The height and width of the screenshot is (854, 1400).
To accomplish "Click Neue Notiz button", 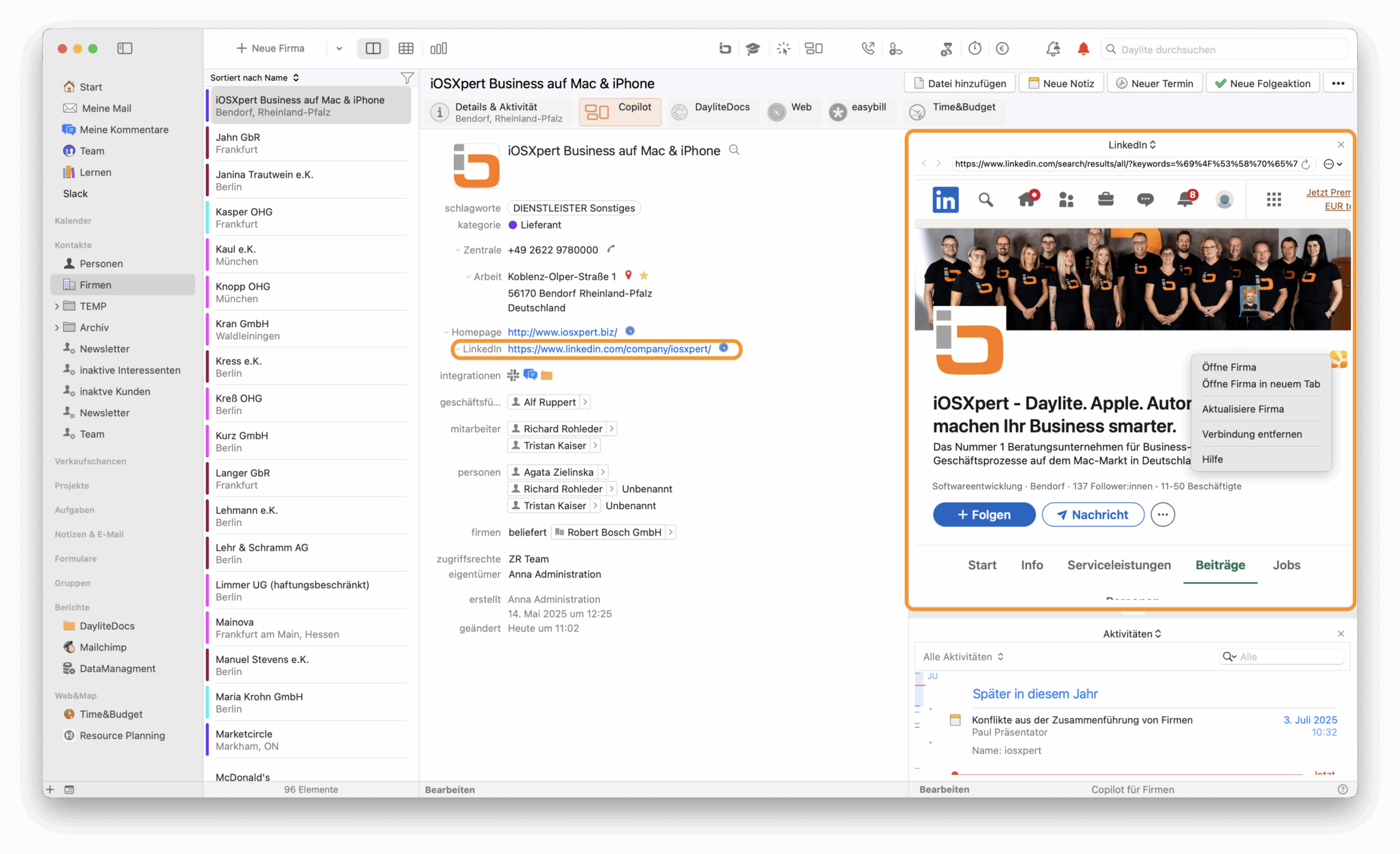I will [x=1061, y=84].
